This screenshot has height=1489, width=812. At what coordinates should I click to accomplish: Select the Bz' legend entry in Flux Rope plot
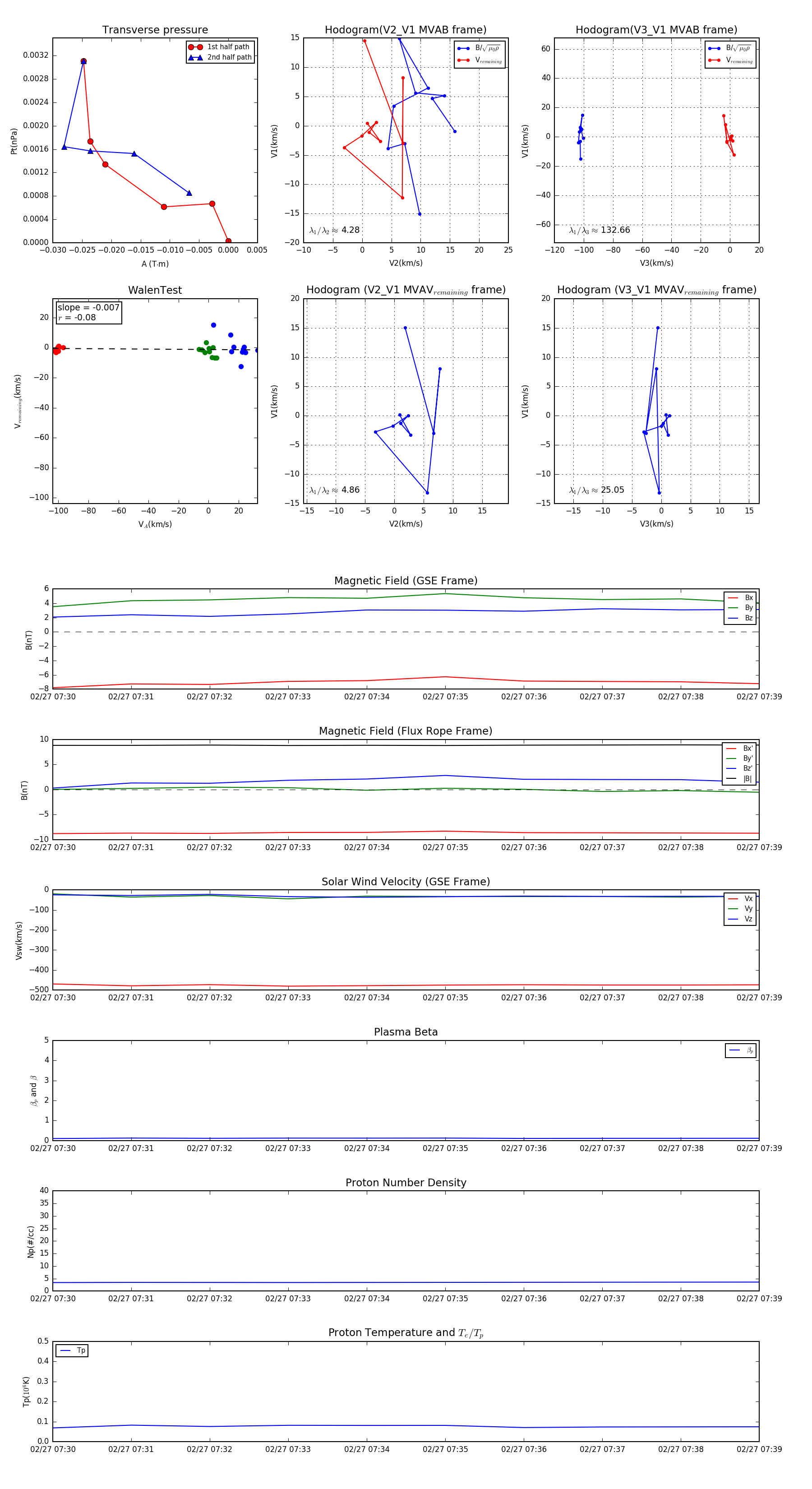(739, 768)
